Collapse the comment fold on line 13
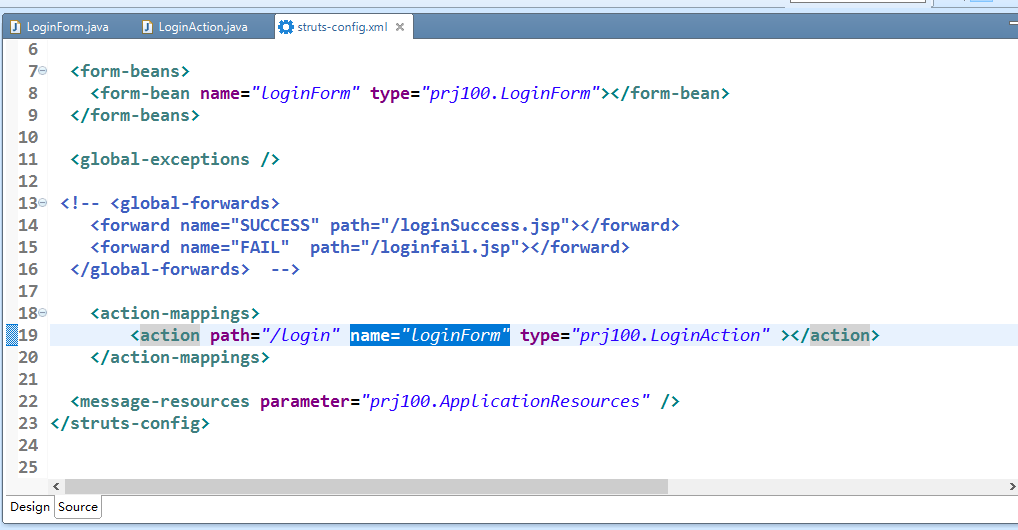1018x530 pixels. [x=43, y=203]
